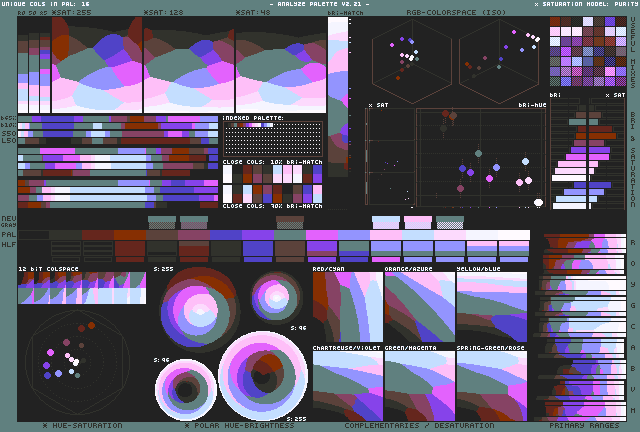Click the "PRIMARY RANGES" footer label
Image resolution: width=640 pixels, height=432 pixels.
click(584, 425)
